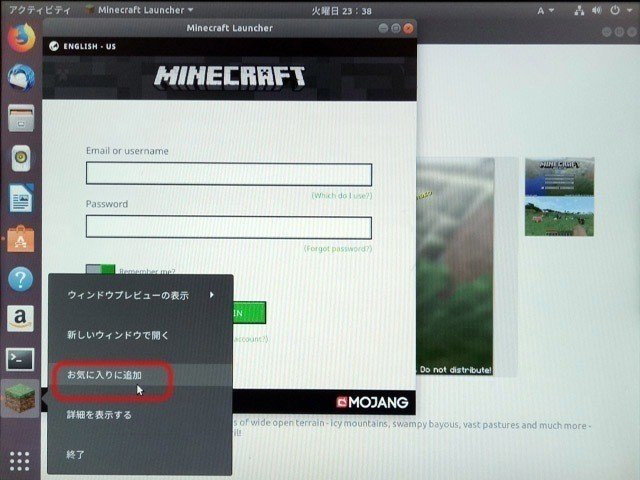Focus the Email or username field
Screen dimensions: 640x480
click(229, 174)
